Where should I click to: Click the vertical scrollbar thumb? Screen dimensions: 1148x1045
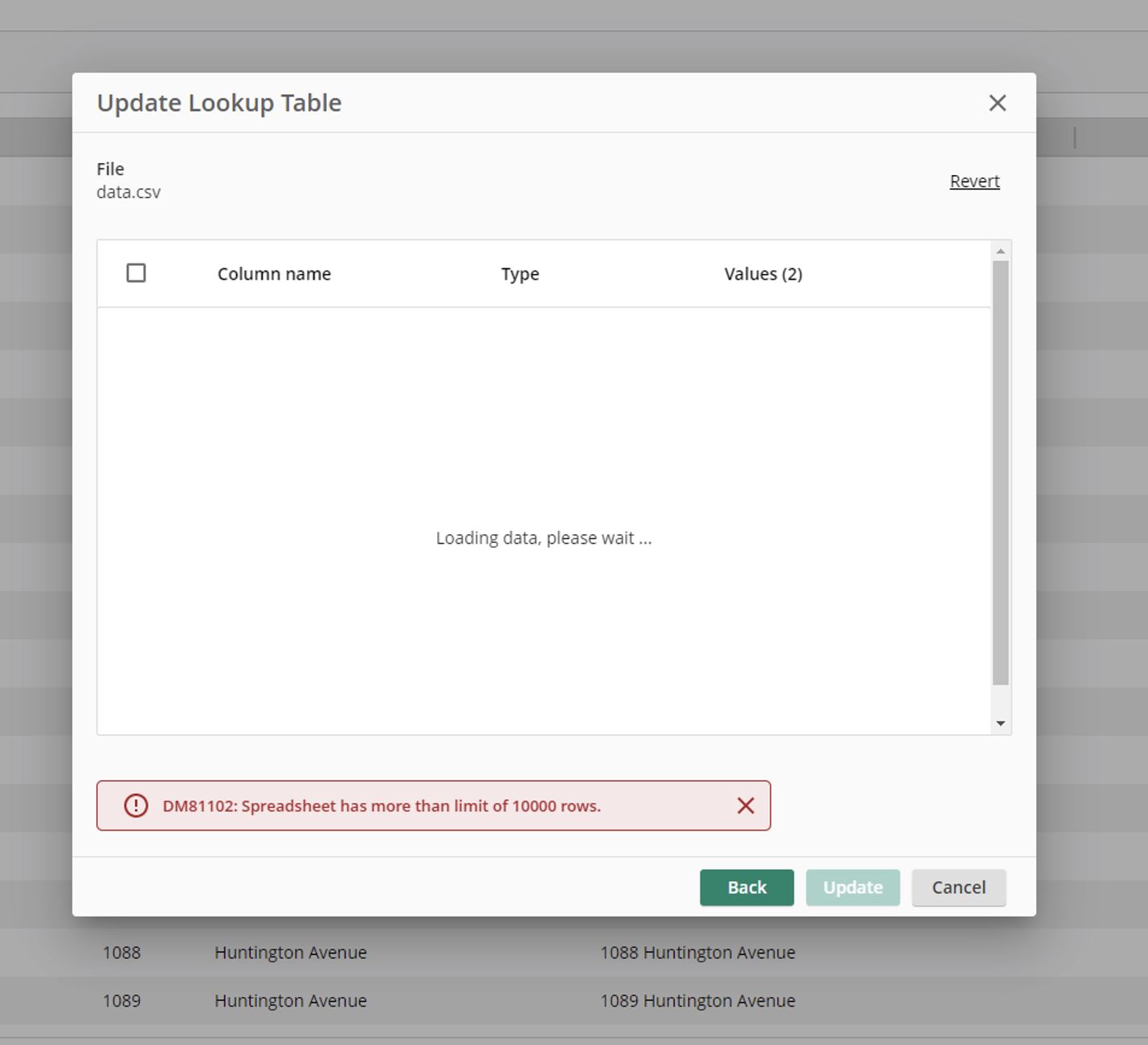point(1000,472)
